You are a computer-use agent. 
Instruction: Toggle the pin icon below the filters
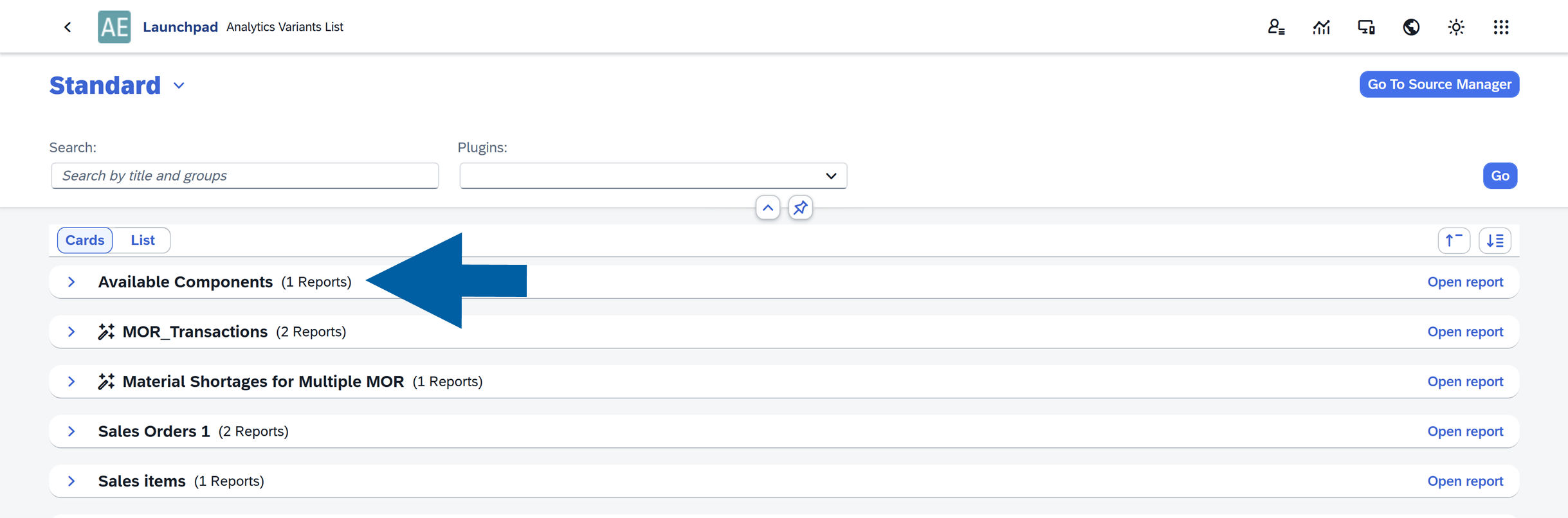(800, 208)
